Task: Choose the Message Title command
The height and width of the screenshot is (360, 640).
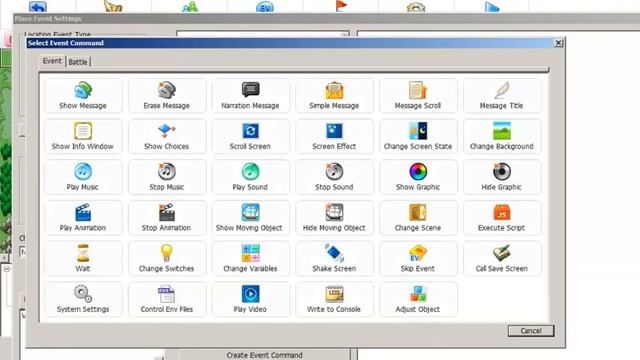Action: (x=502, y=96)
